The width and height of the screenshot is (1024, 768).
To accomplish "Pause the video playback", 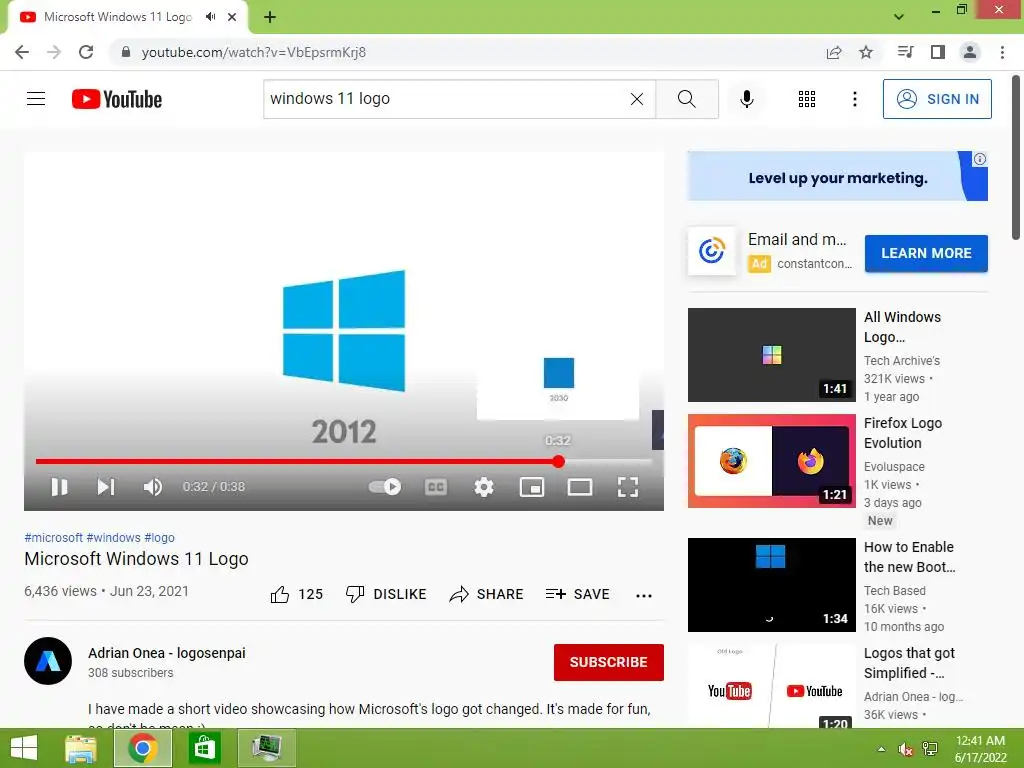I will point(59,487).
